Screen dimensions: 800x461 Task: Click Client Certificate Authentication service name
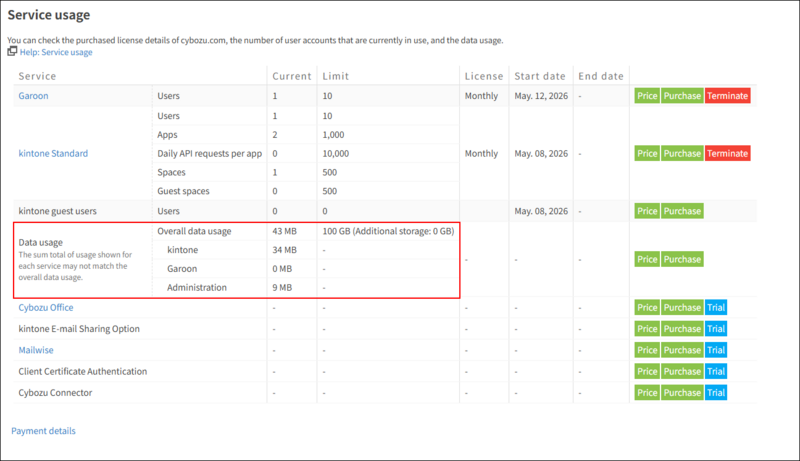pos(83,372)
